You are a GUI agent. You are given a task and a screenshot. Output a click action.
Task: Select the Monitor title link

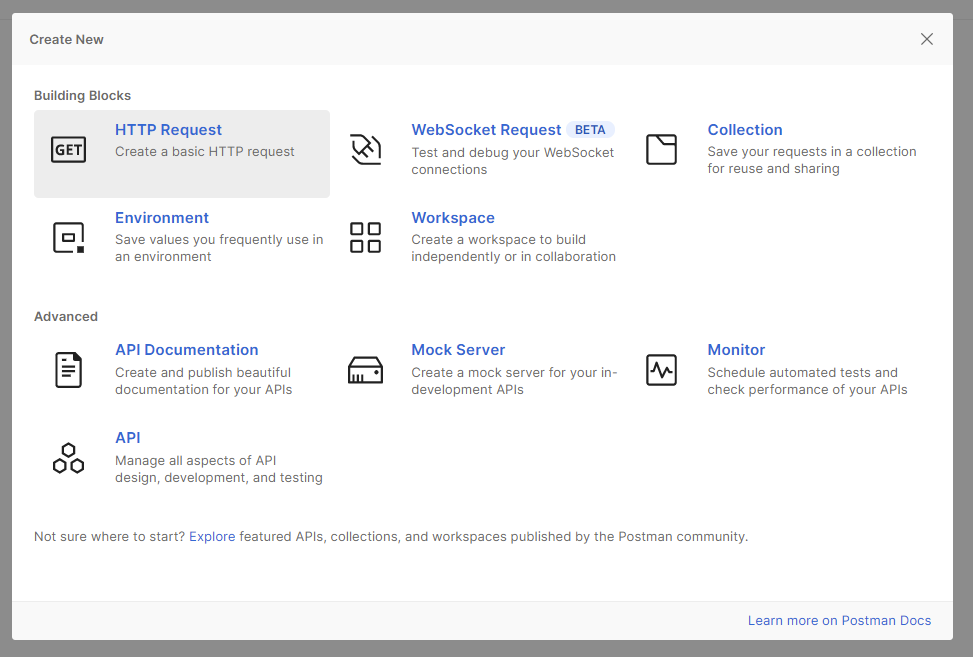[x=736, y=350]
